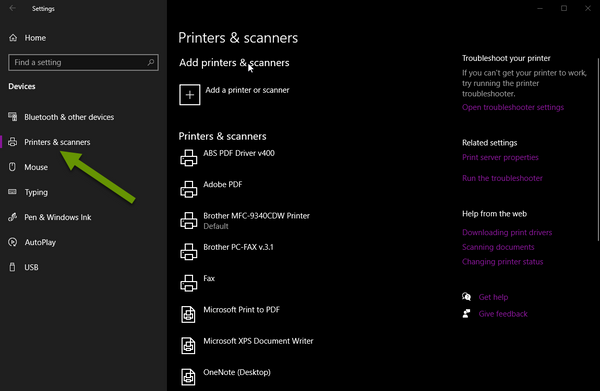Image resolution: width=600 pixels, height=391 pixels.
Task: Open troubleshooter settings link
Action: coord(513,107)
